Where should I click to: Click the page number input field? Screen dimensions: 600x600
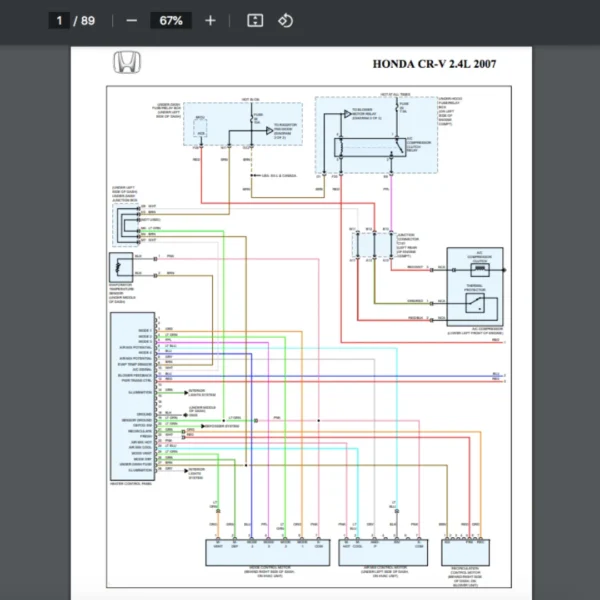tap(60, 20)
